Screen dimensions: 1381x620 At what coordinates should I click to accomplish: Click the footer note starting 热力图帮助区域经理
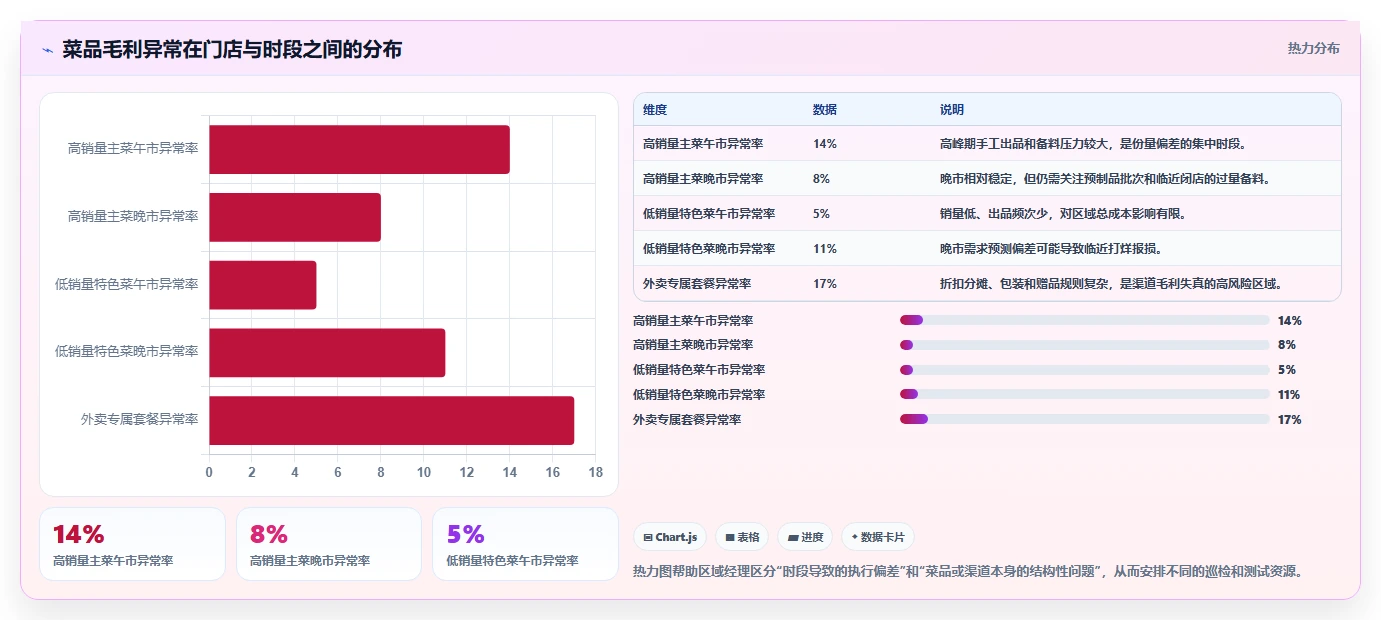pos(969,572)
